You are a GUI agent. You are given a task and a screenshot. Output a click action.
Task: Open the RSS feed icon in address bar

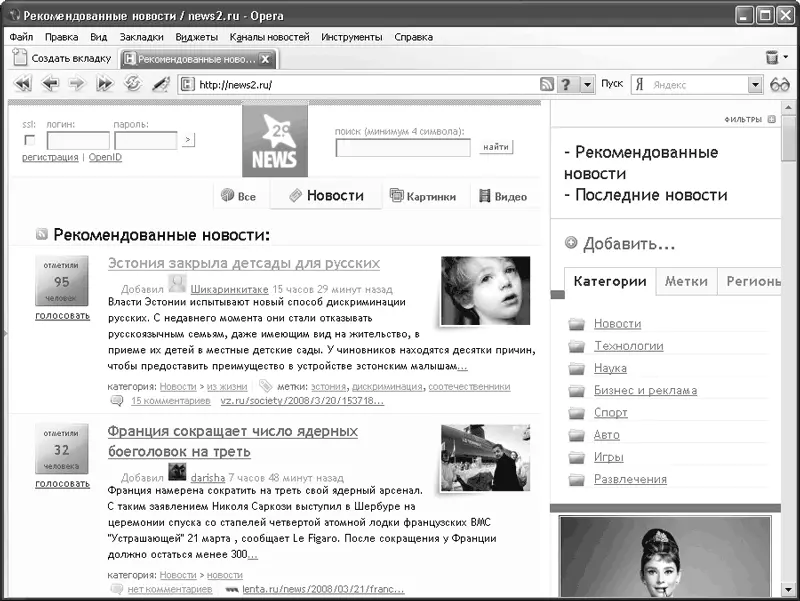tap(546, 84)
